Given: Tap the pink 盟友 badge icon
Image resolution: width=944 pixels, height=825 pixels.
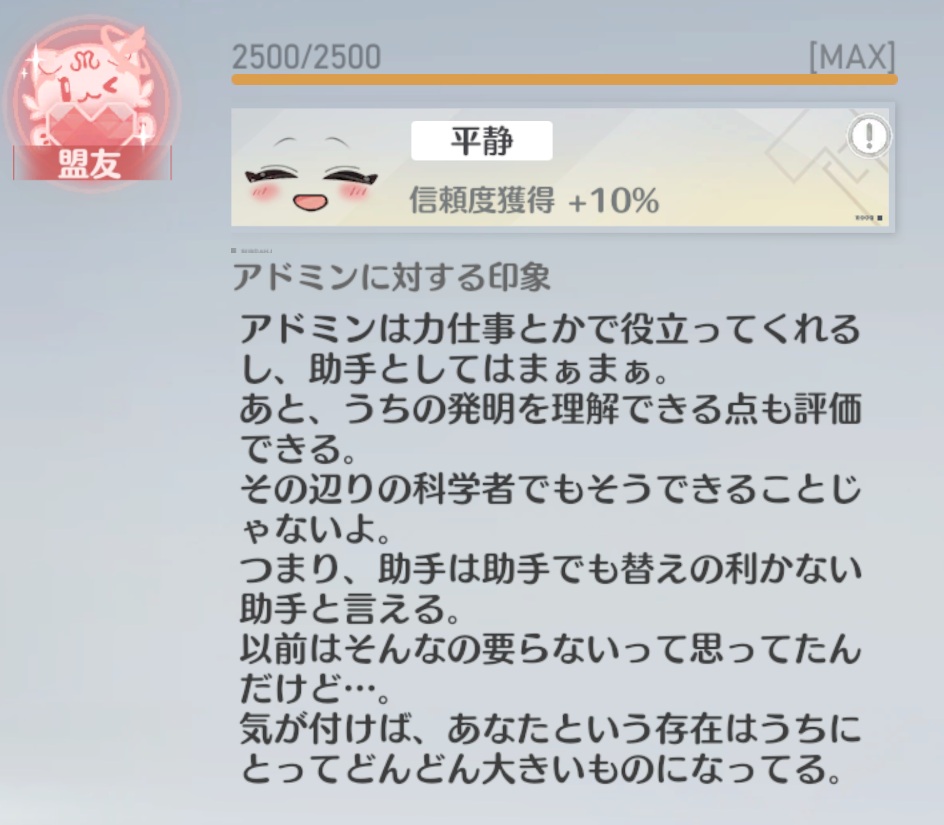Looking at the screenshot, I should pyautogui.click(x=90, y=102).
